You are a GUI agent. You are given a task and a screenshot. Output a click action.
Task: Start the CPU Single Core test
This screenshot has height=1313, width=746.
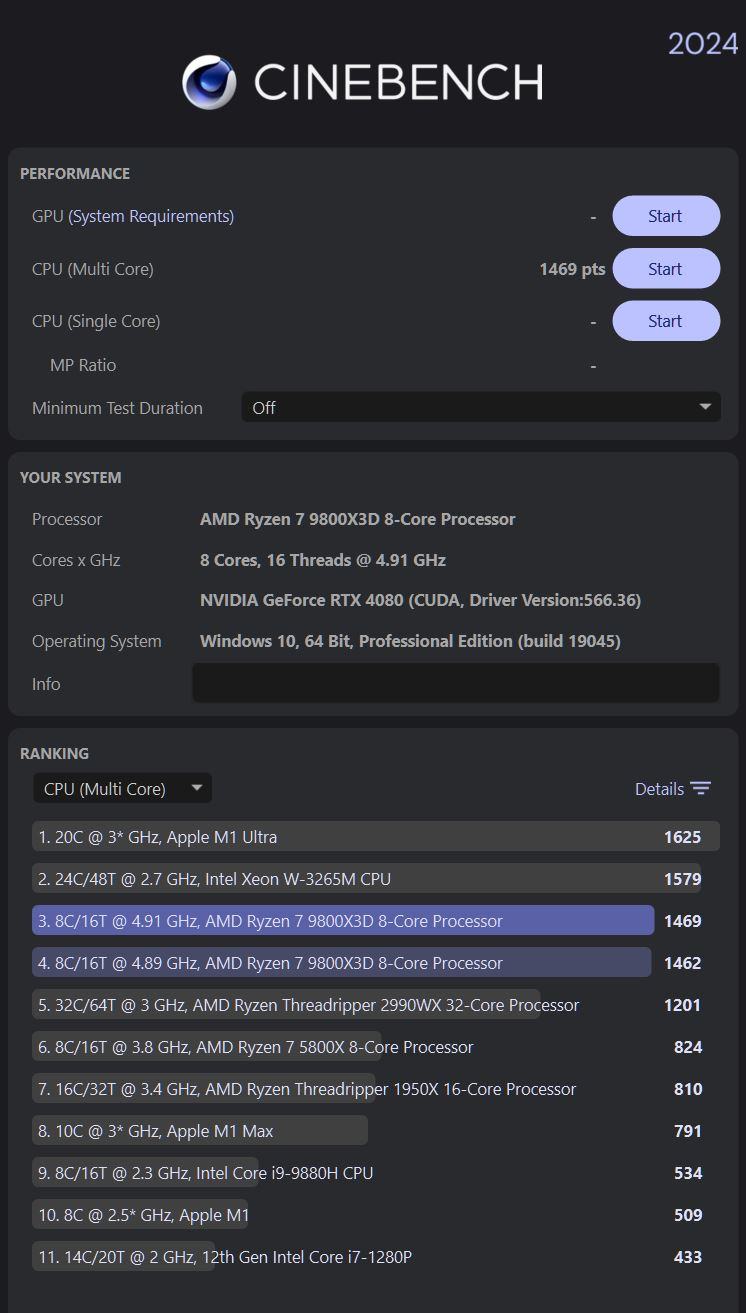[x=665, y=321]
